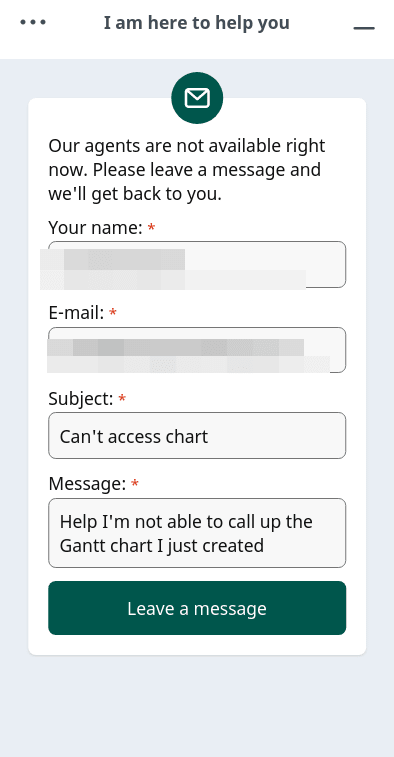Viewport: 394px width, 757px height.
Task: Focus the Your name input field
Action: [x=197, y=265]
